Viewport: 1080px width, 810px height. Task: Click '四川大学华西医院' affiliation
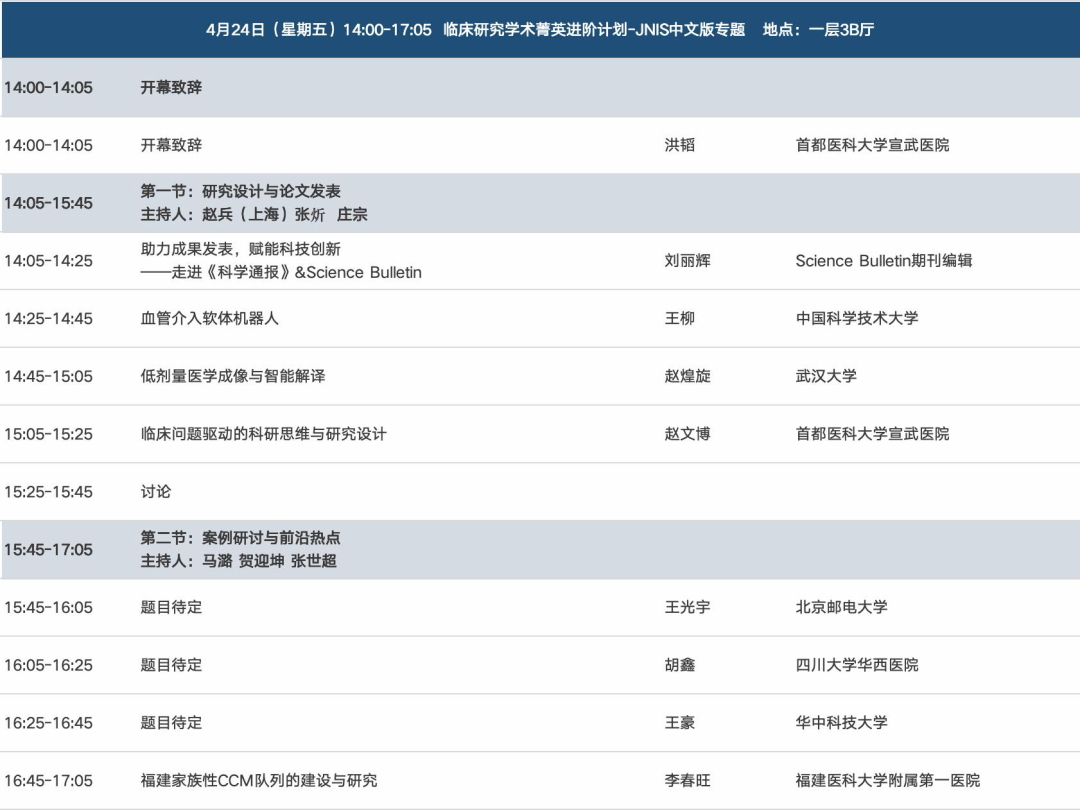[857, 665]
